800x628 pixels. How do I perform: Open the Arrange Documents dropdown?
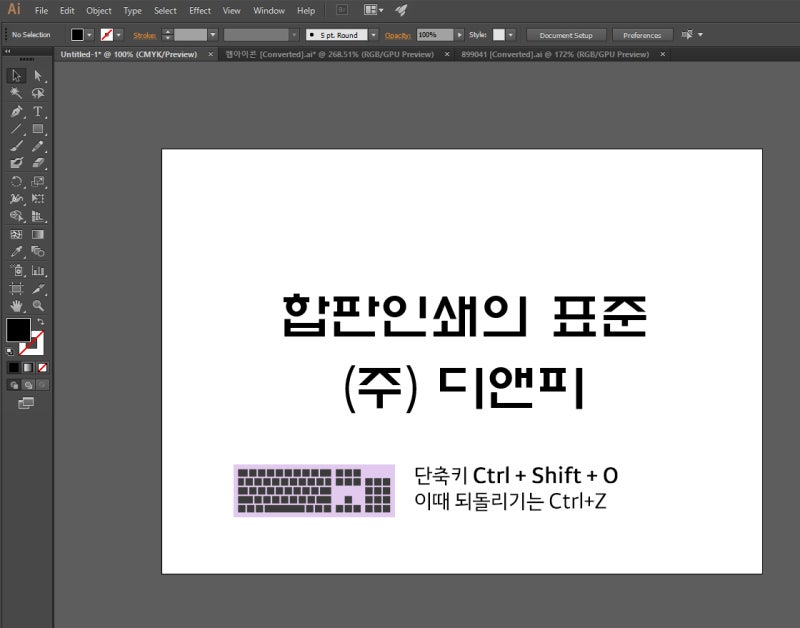(373, 10)
